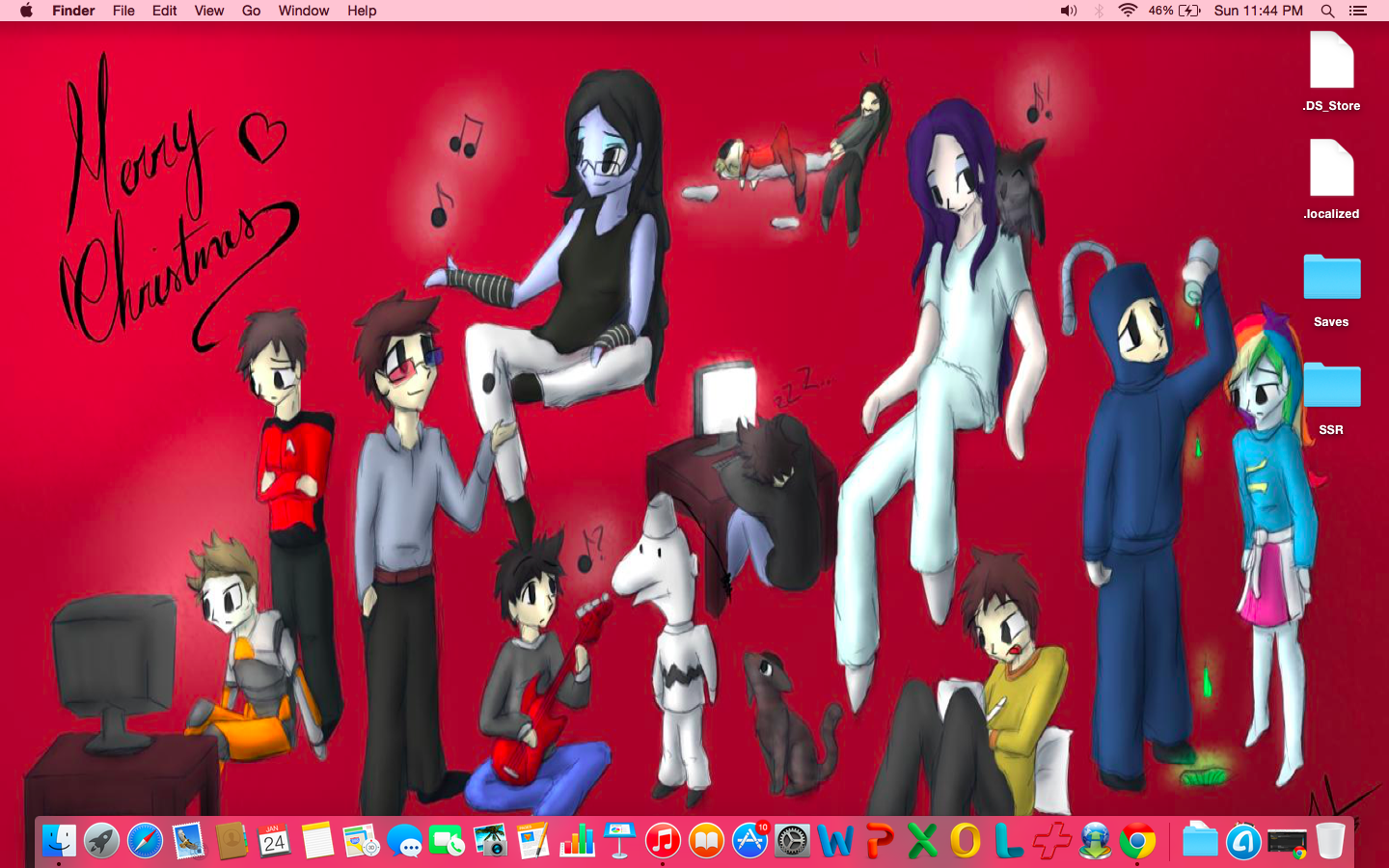This screenshot has height=868, width=1389.
Task: Open the Edit menu
Action: click(165, 11)
